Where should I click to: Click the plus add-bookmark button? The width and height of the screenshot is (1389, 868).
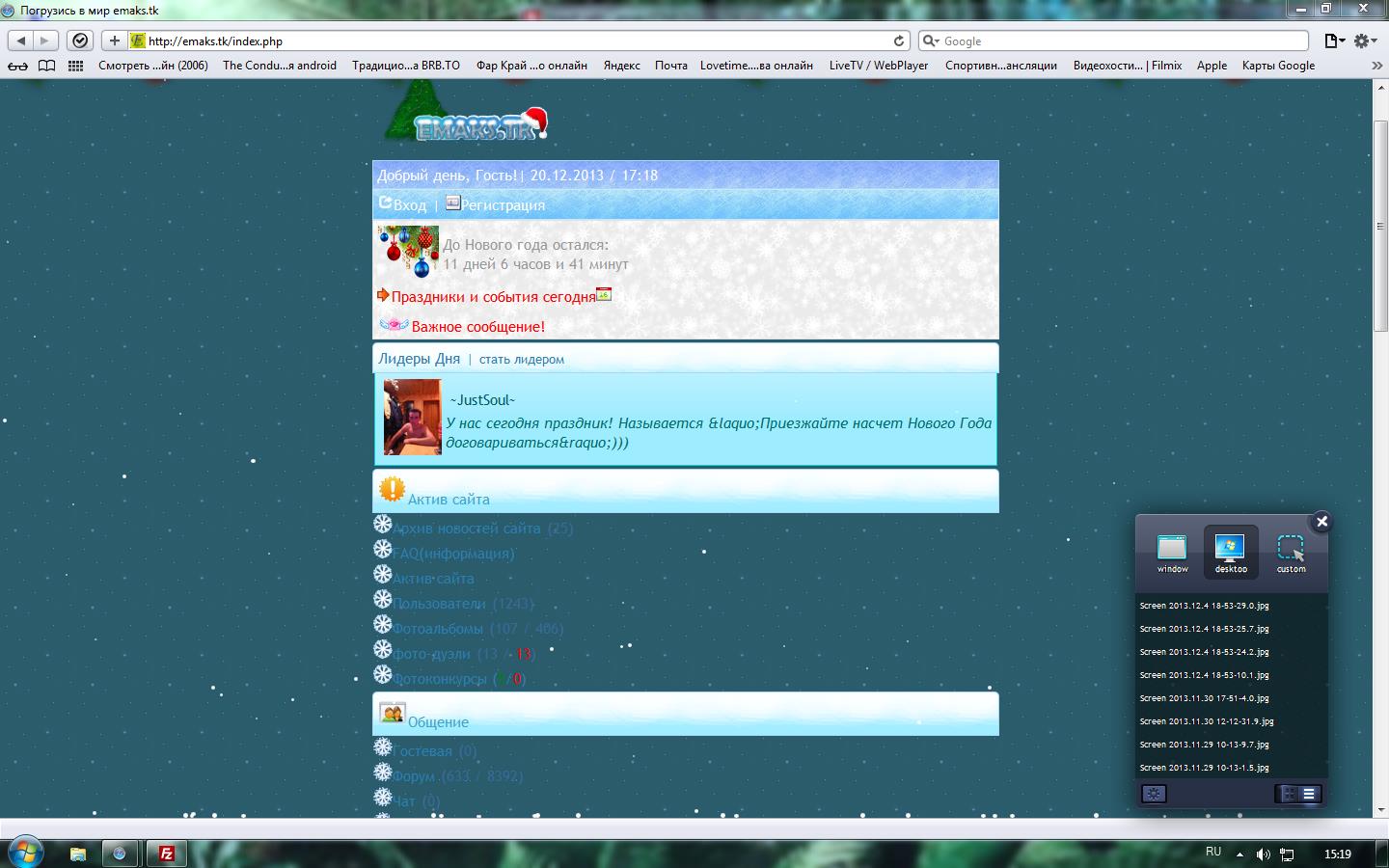pyautogui.click(x=114, y=41)
